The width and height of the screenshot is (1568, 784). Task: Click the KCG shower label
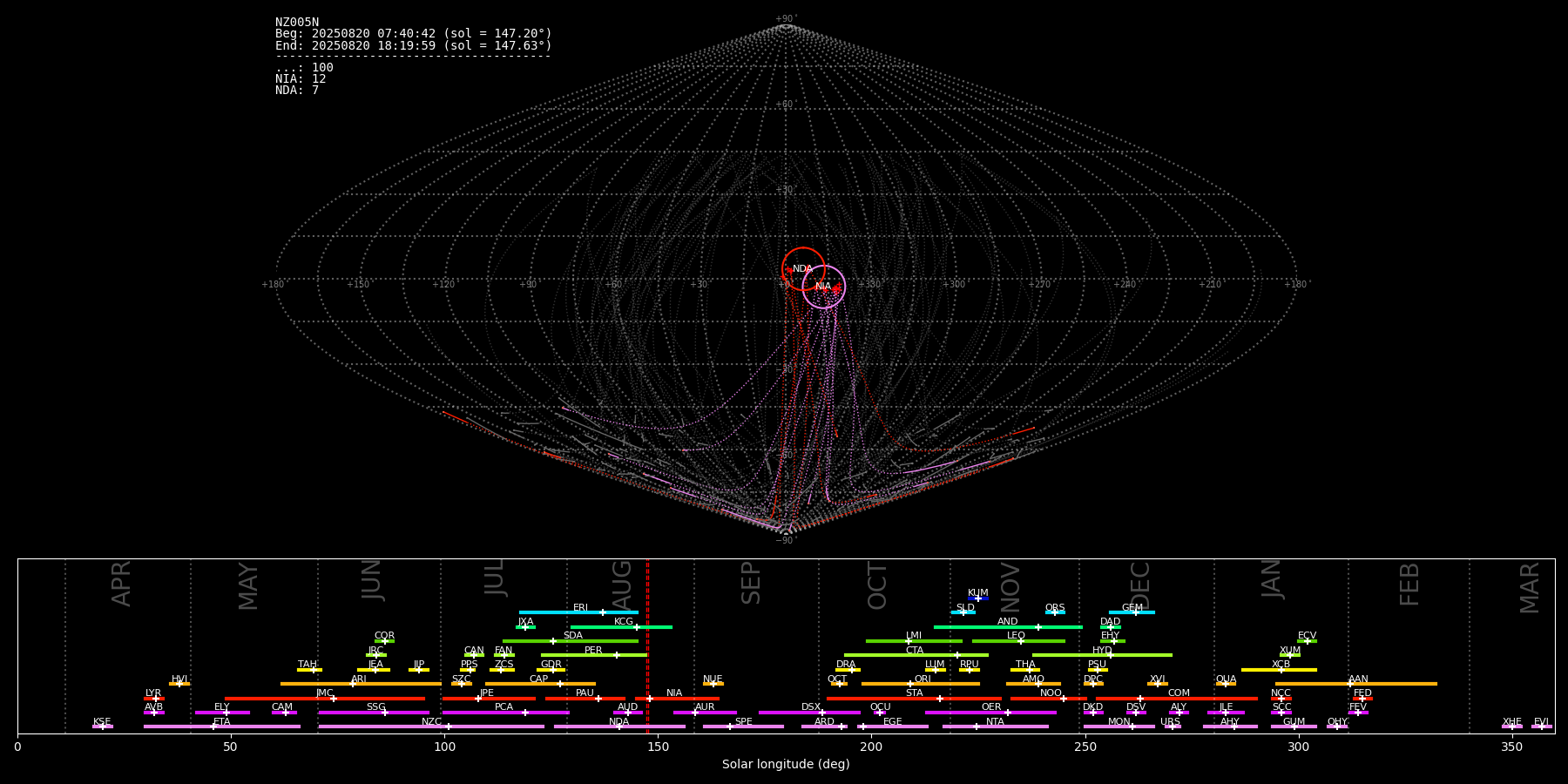point(624,622)
